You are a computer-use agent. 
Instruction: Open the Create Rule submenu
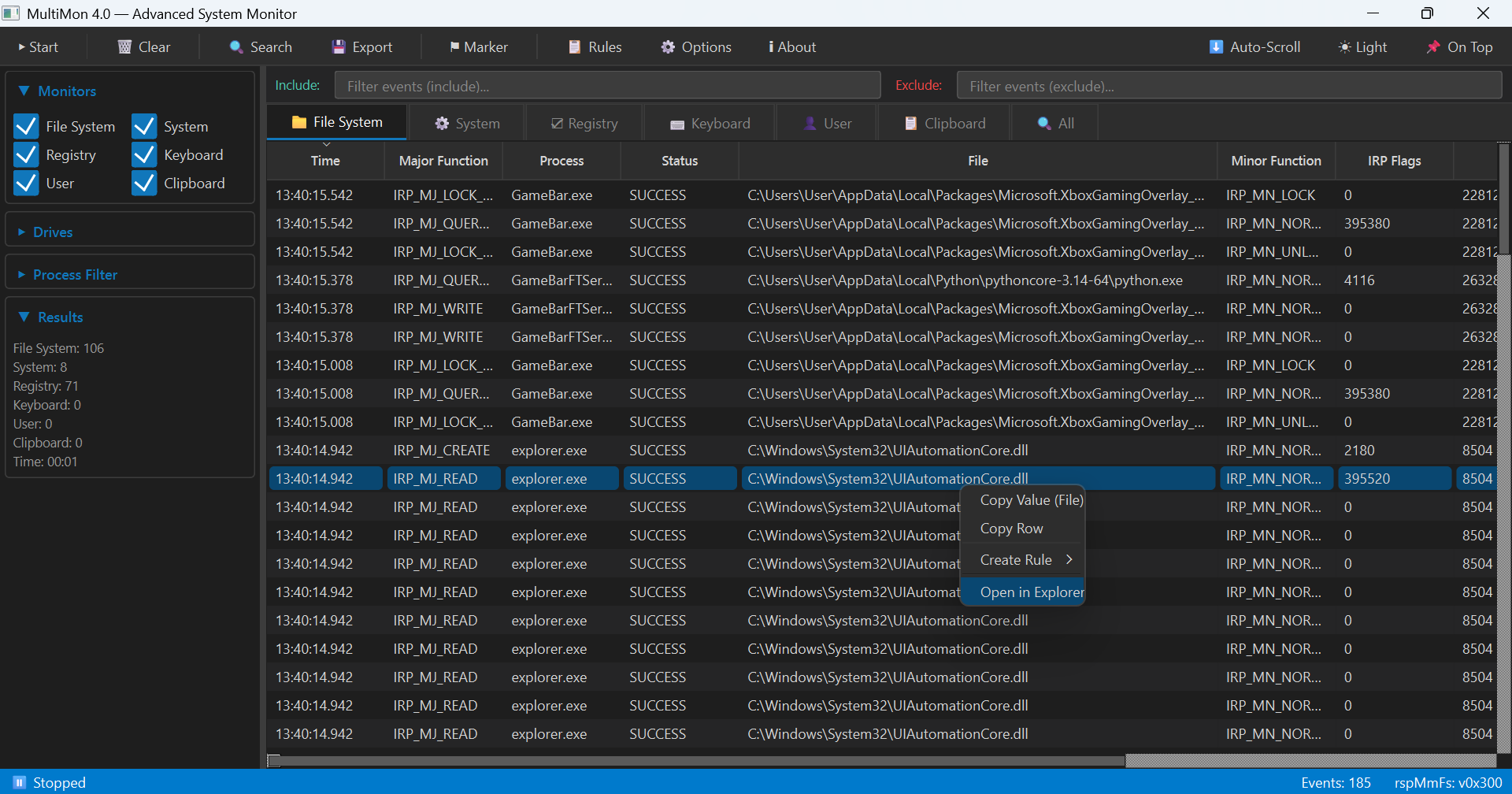1023,560
